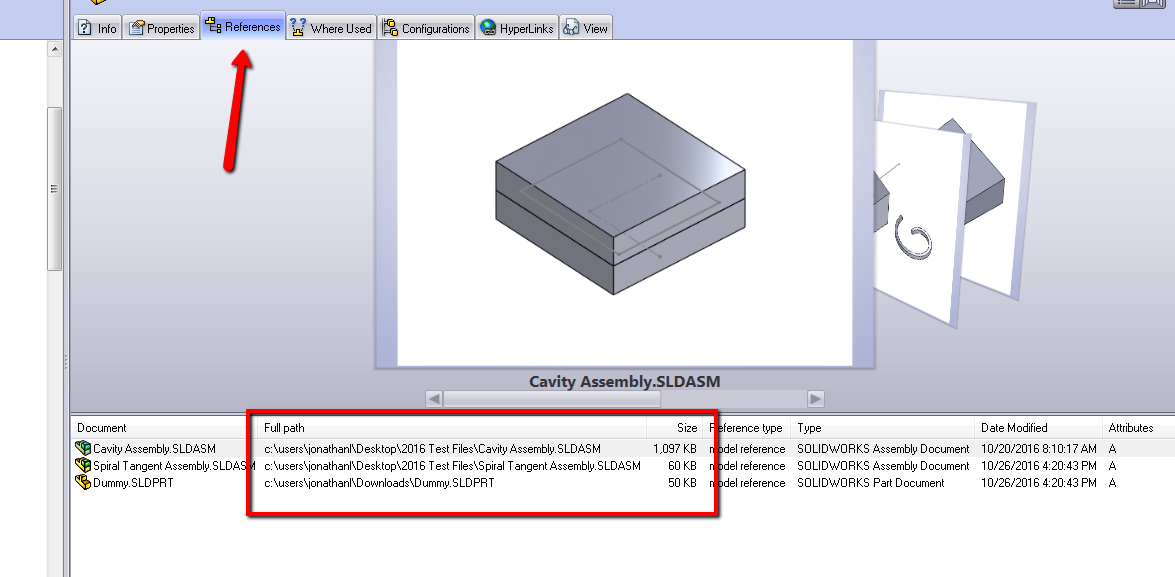Click the Spiral Tangent Assembly file icon
1175x577 pixels.
[83, 465]
